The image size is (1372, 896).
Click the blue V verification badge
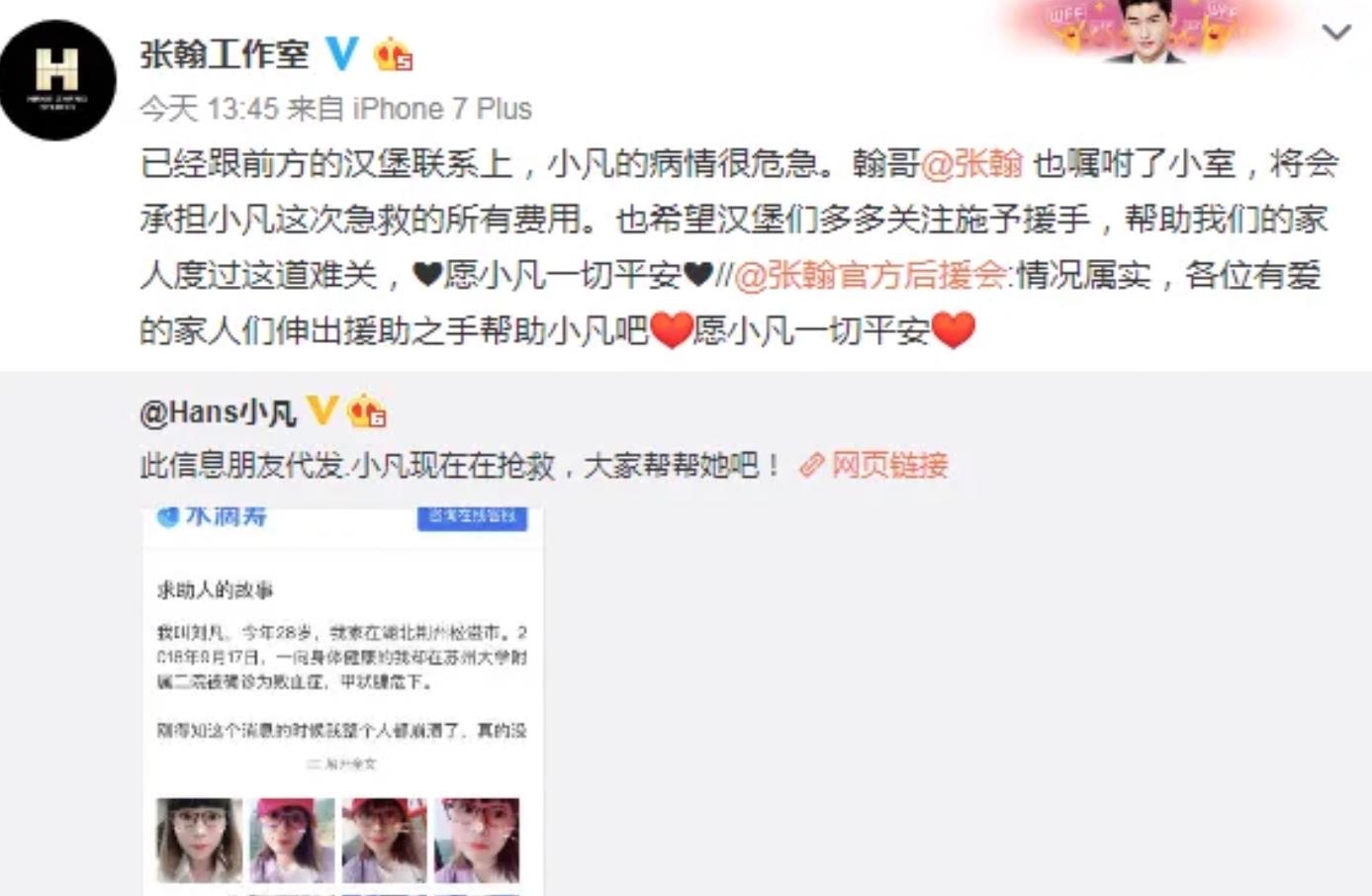pos(341,53)
